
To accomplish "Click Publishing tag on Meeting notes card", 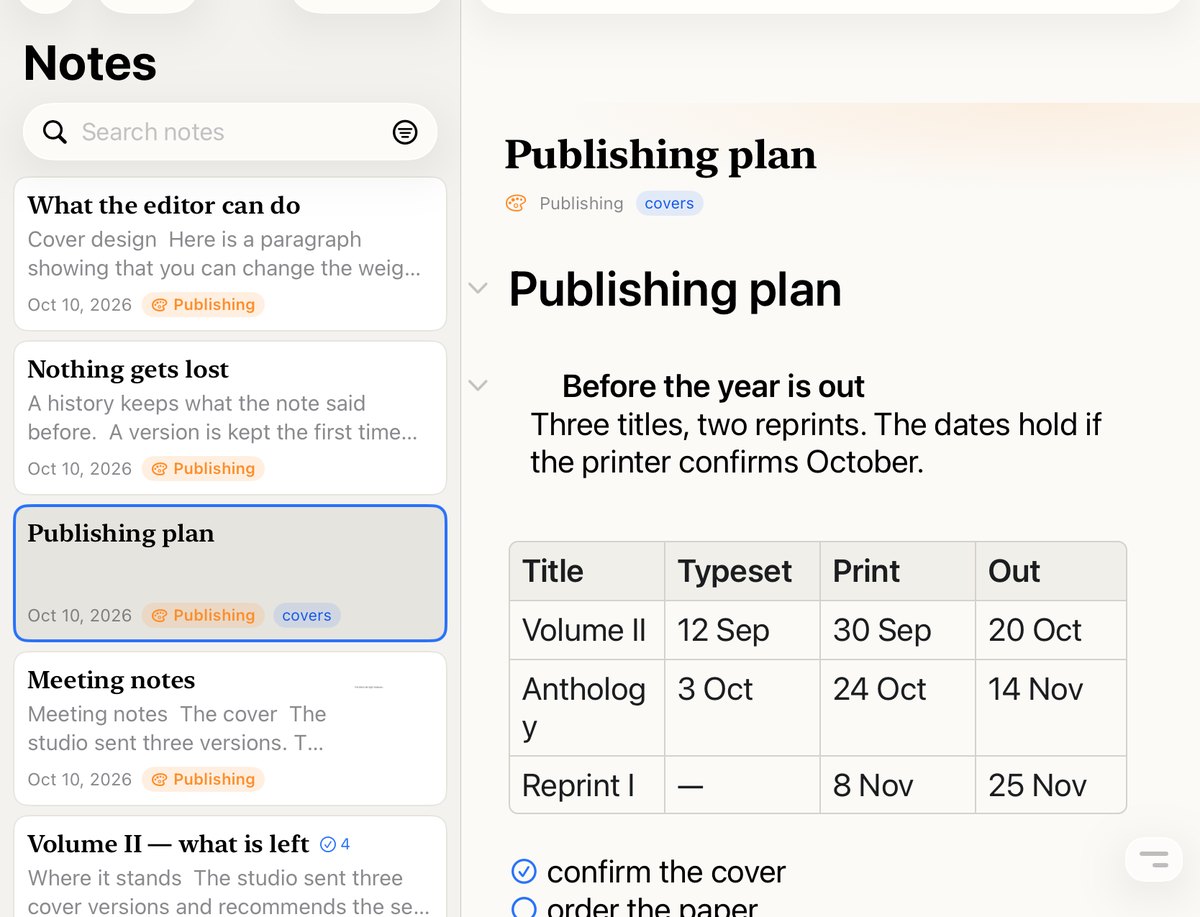I will (203, 779).
